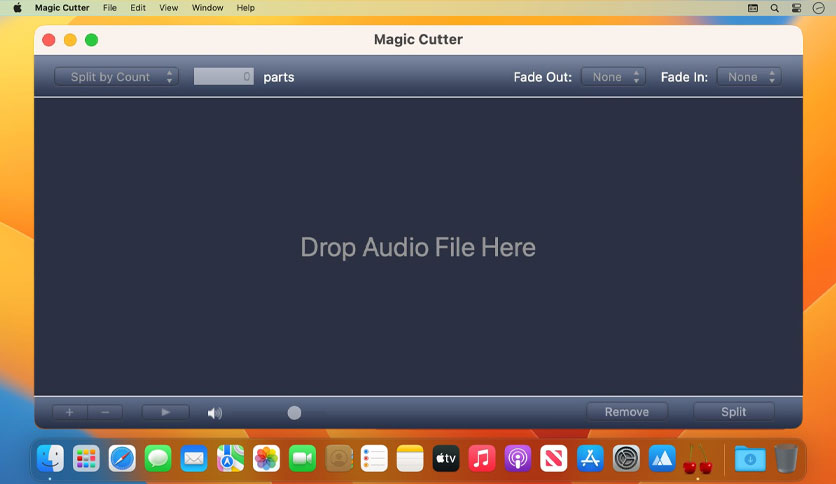Screen dimensions: 836x484
Task: Open the Split by Count dropdown
Action: pos(116,77)
